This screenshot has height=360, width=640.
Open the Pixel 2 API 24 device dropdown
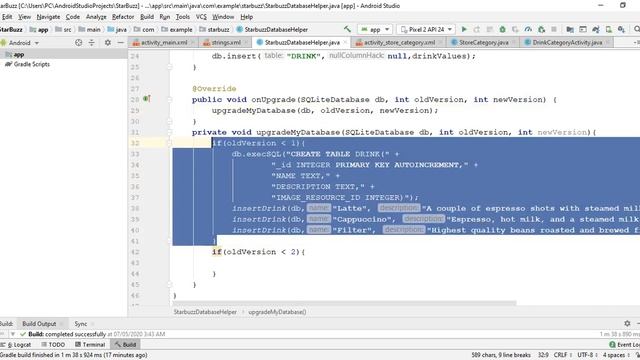(426, 29)
